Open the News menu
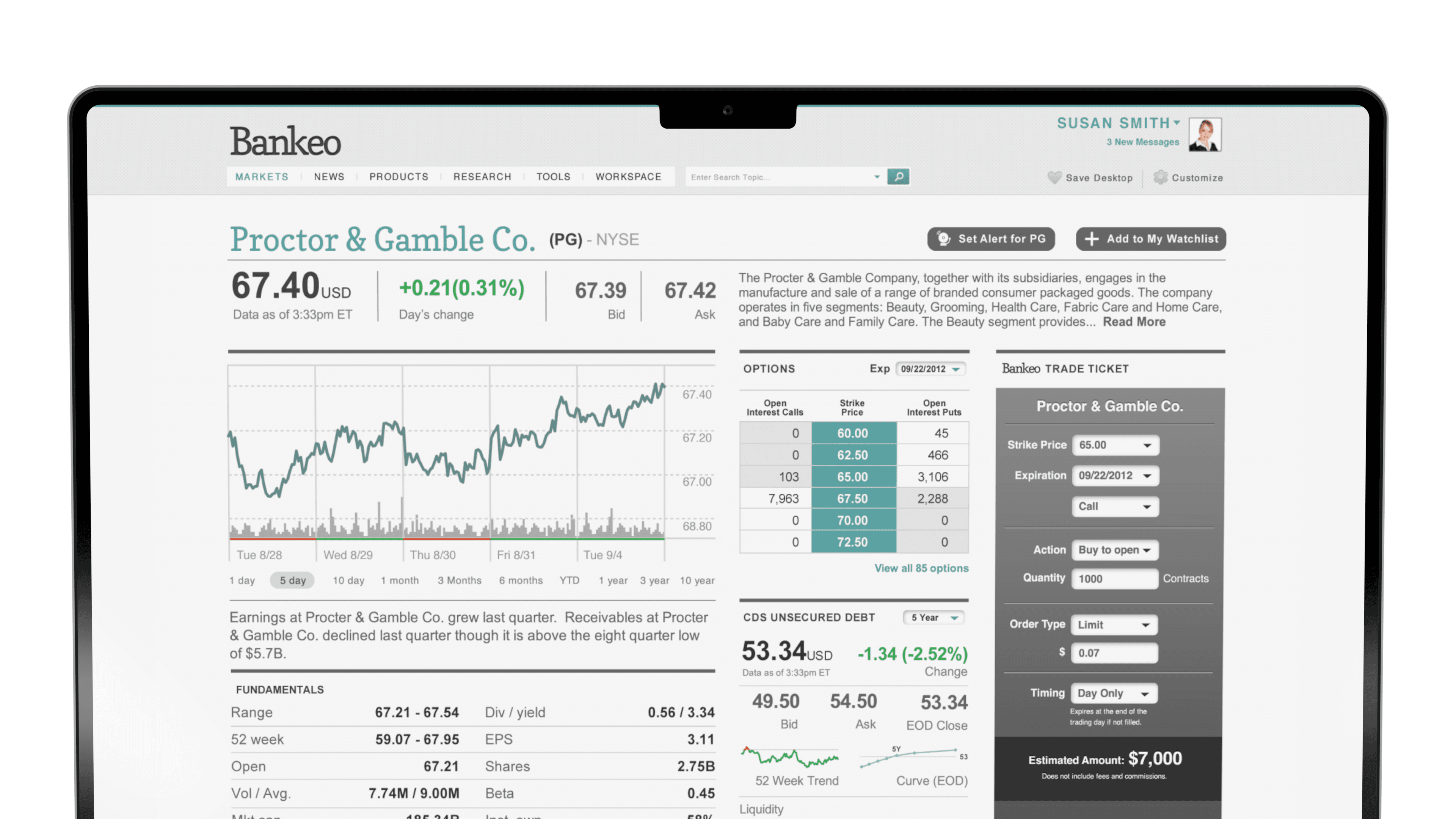This screenshot has height=819, width=1456. click(x=329, y=177)
